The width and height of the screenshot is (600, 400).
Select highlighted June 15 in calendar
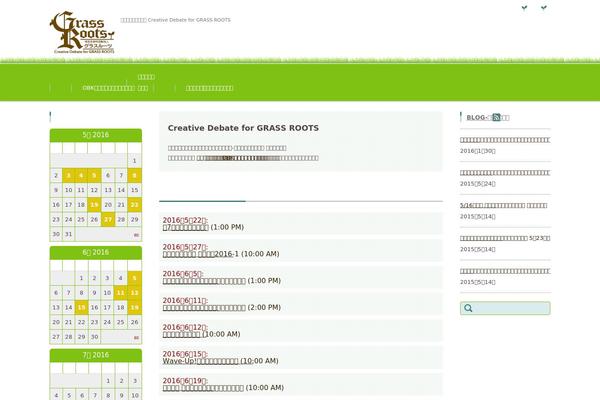click(x=81, y=307)
